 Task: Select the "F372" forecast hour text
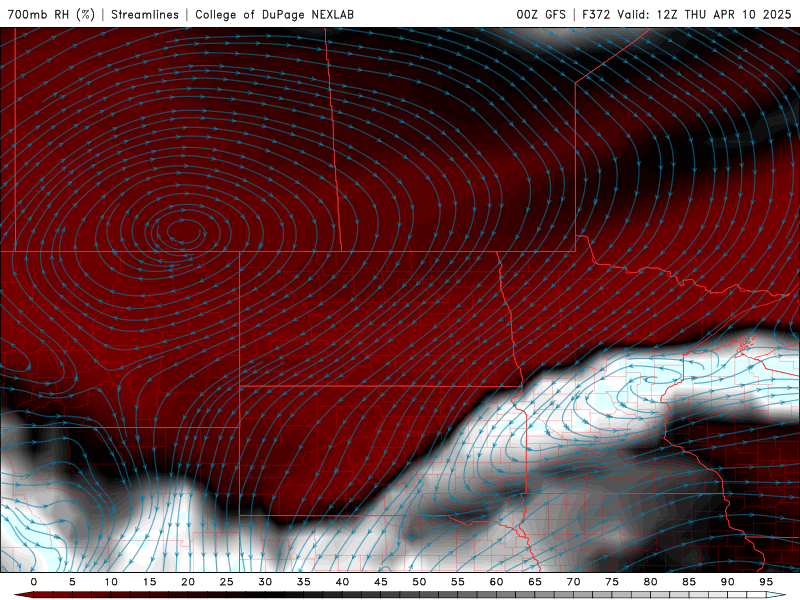click(x=596, y=14)
